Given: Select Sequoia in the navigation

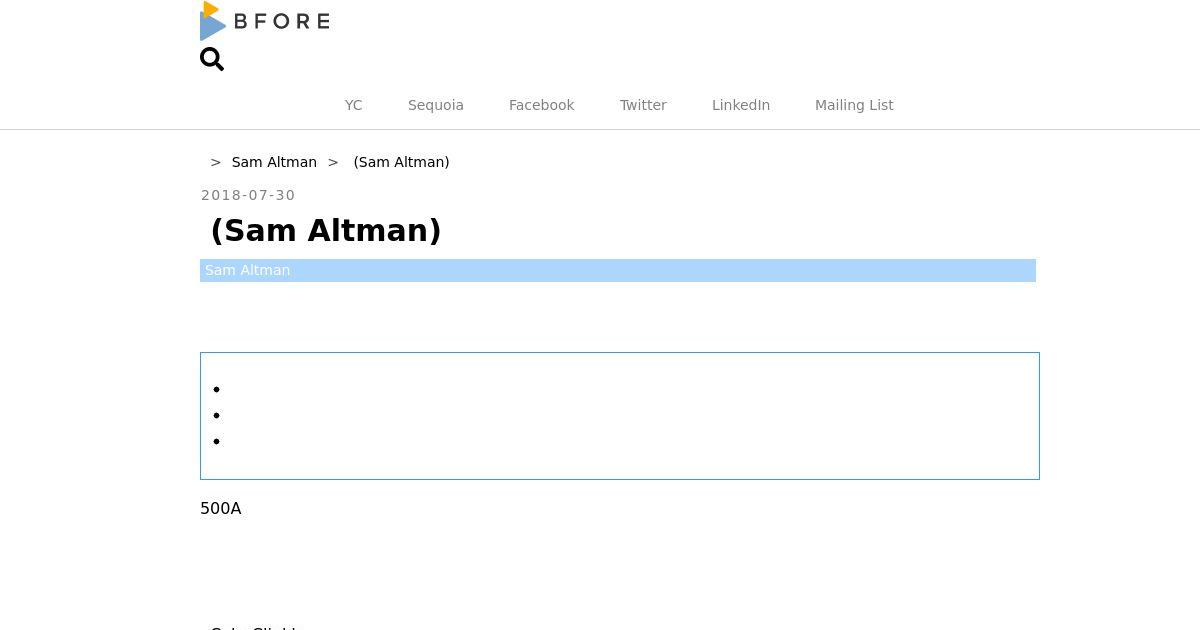Looking at the screenshot, I should pyautogui.click(x=436, y=105).
